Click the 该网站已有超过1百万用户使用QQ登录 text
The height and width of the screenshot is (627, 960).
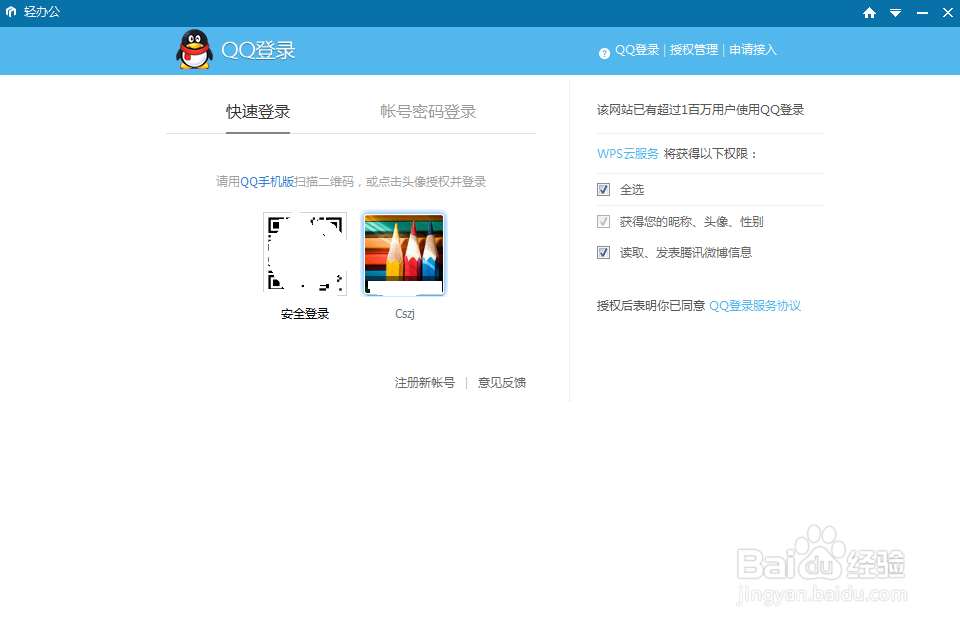[700, 110]
